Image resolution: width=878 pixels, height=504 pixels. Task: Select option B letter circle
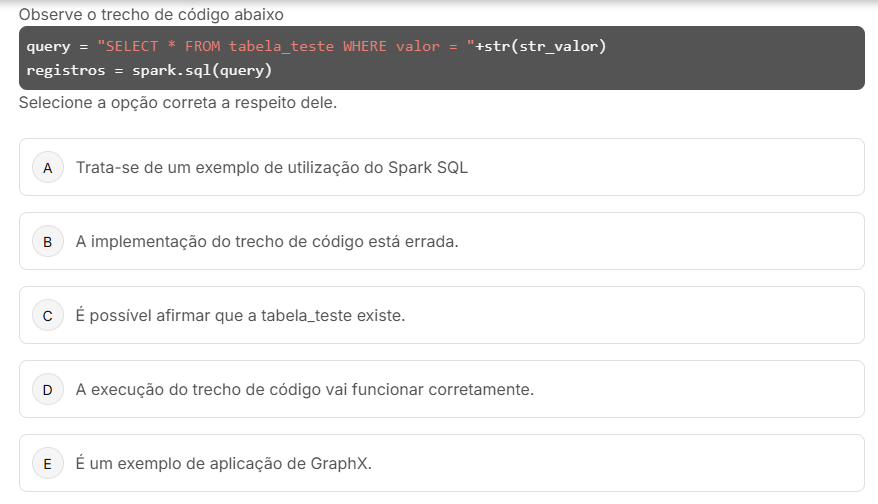tap(47, 241)
